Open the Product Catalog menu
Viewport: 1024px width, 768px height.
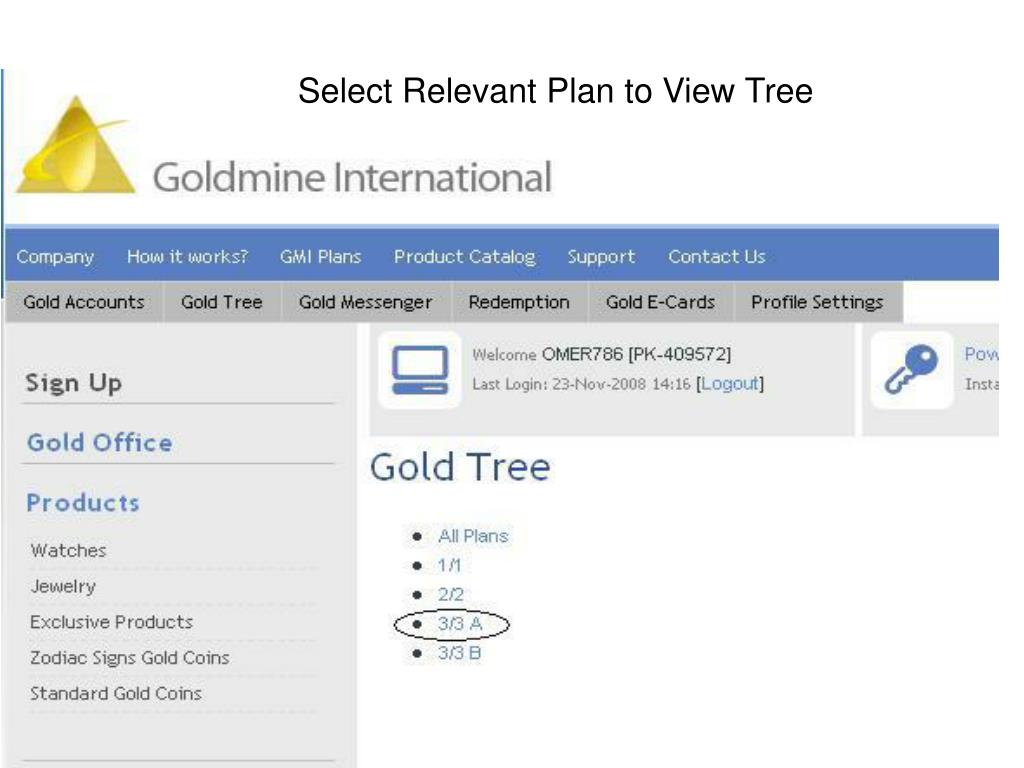[464, 257]
